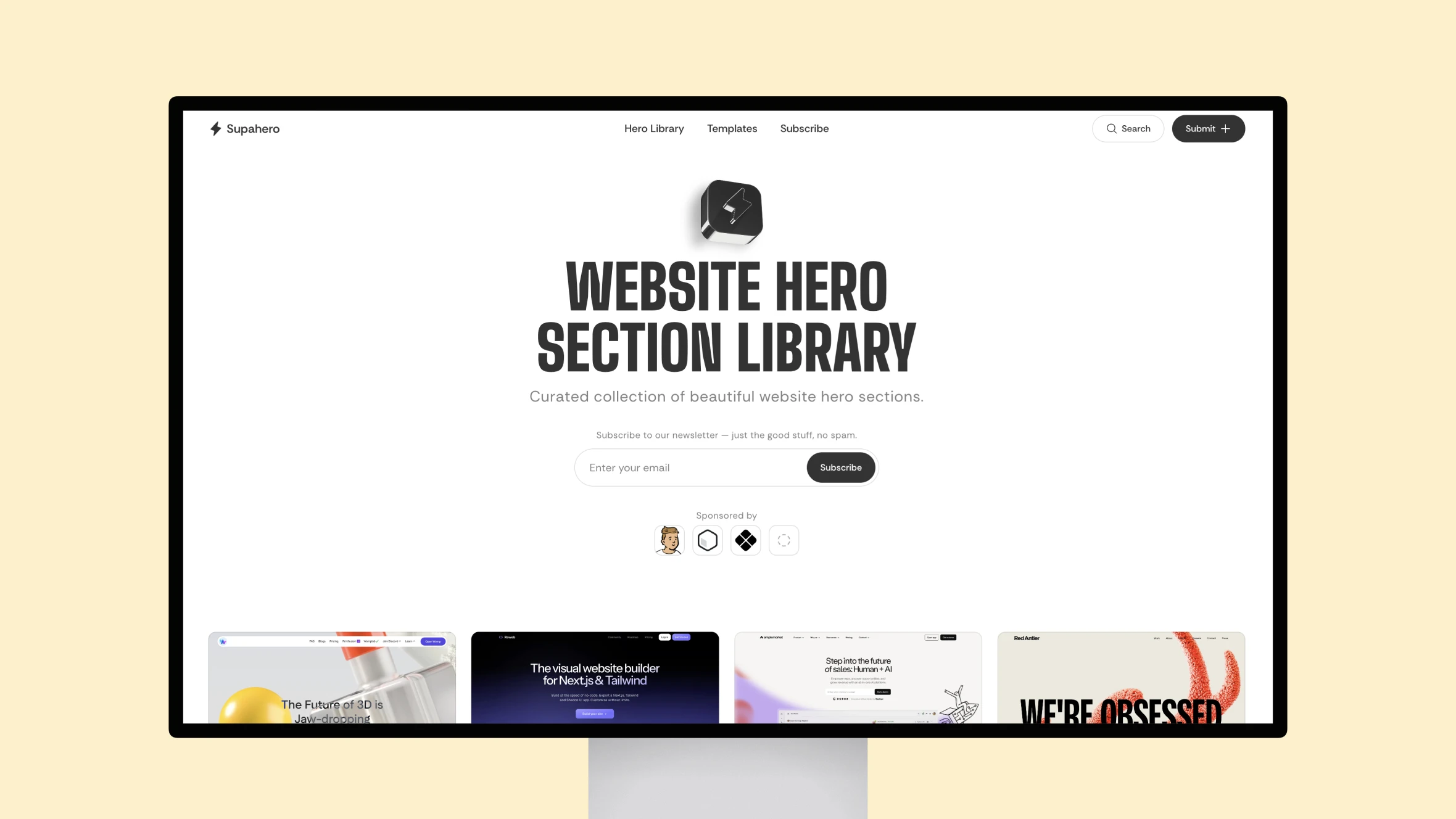Toggle the search bar open
The width and height of the screenshot is (1456, 819).
coord(1128,128)
